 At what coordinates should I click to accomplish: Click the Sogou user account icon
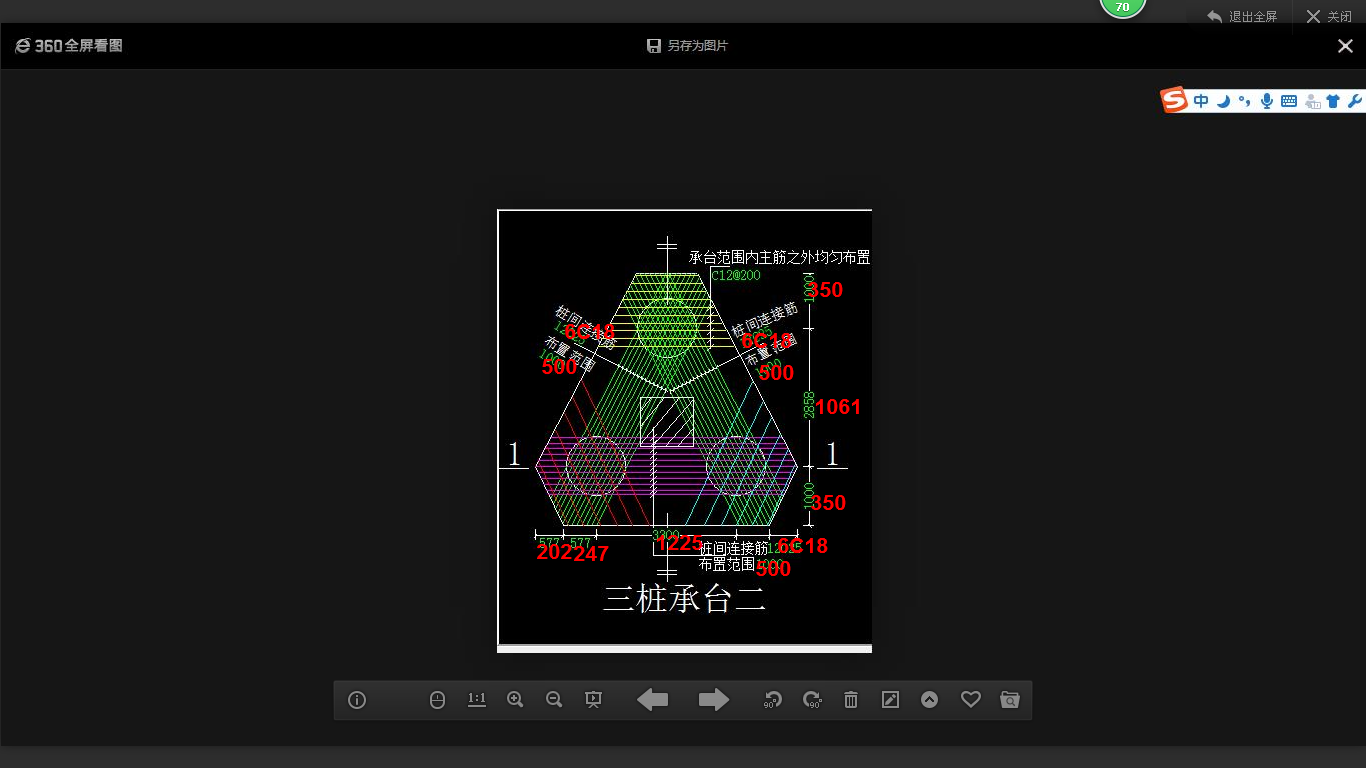1312,101
